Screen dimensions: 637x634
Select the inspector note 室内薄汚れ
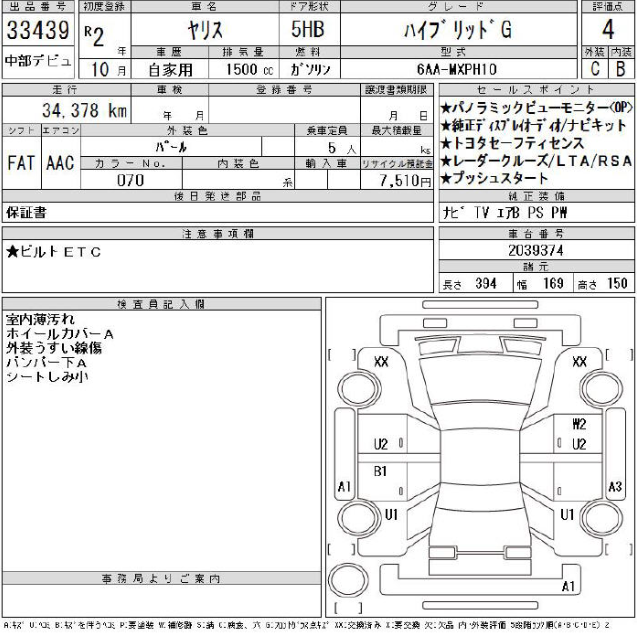tap(38, 318)
